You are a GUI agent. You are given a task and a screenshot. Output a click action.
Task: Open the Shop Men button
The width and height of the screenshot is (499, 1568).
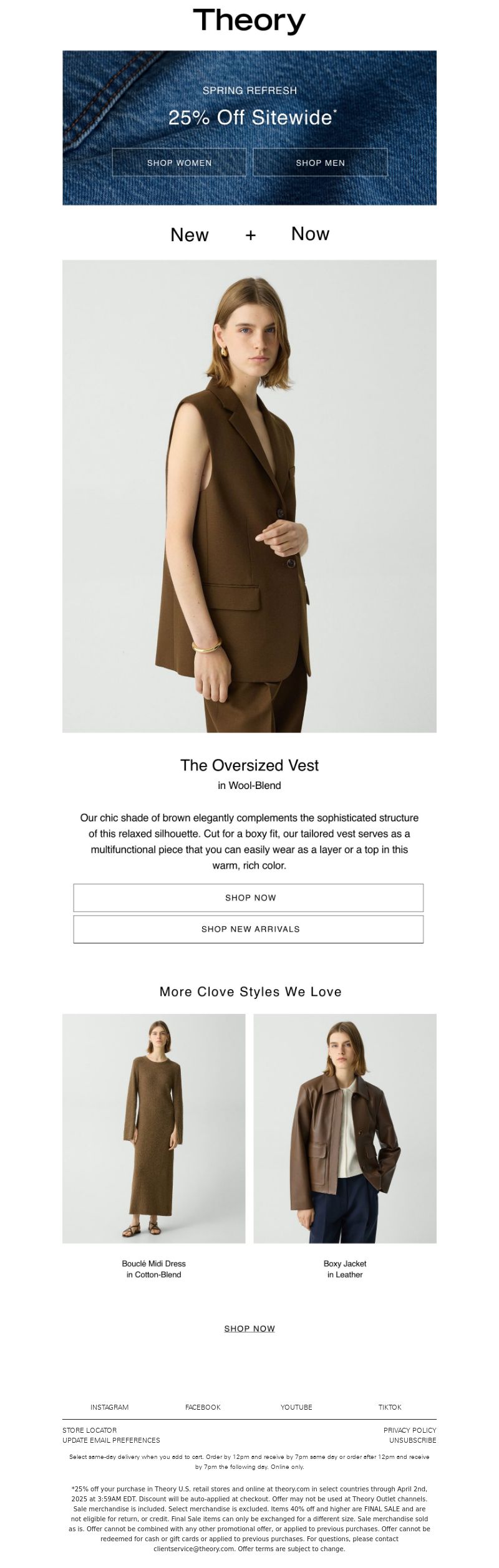point(320,163)
